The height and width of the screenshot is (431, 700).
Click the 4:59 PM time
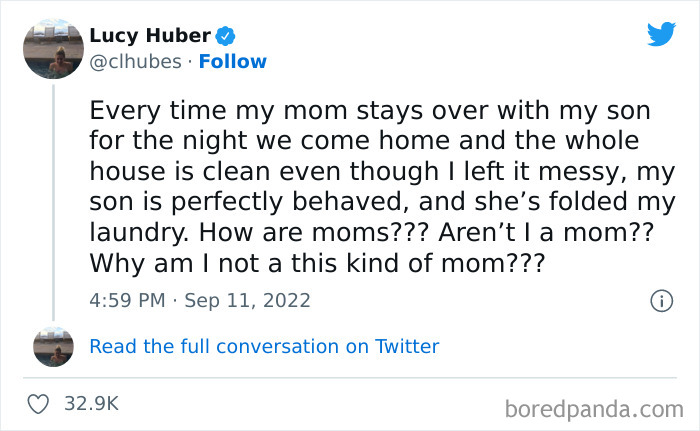tap(125, 300)
